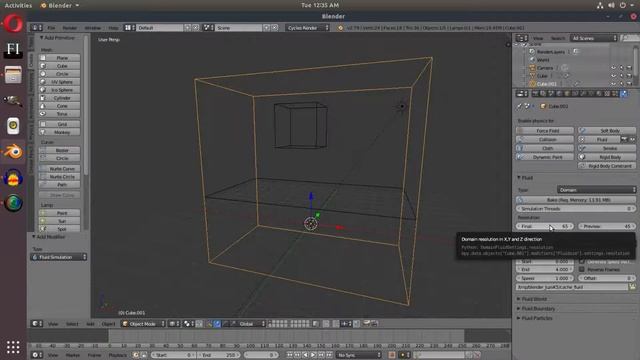
Task: Click Bake fluid simulation button
Action: (576, 200)
